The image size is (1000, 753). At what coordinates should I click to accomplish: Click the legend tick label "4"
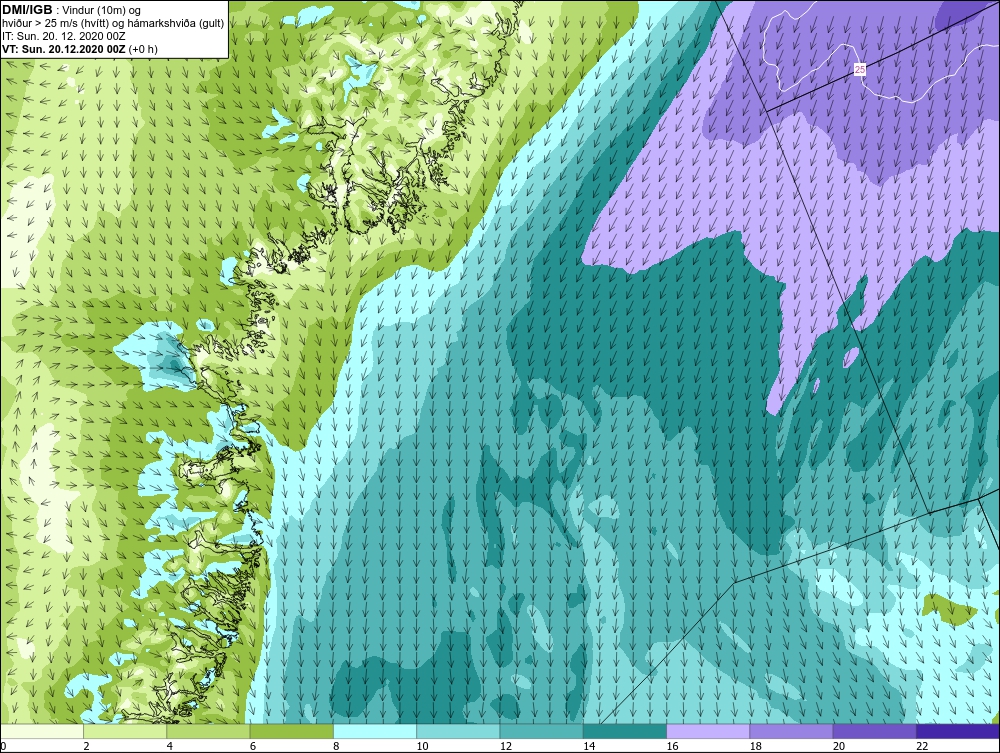[x=170, y=747]
